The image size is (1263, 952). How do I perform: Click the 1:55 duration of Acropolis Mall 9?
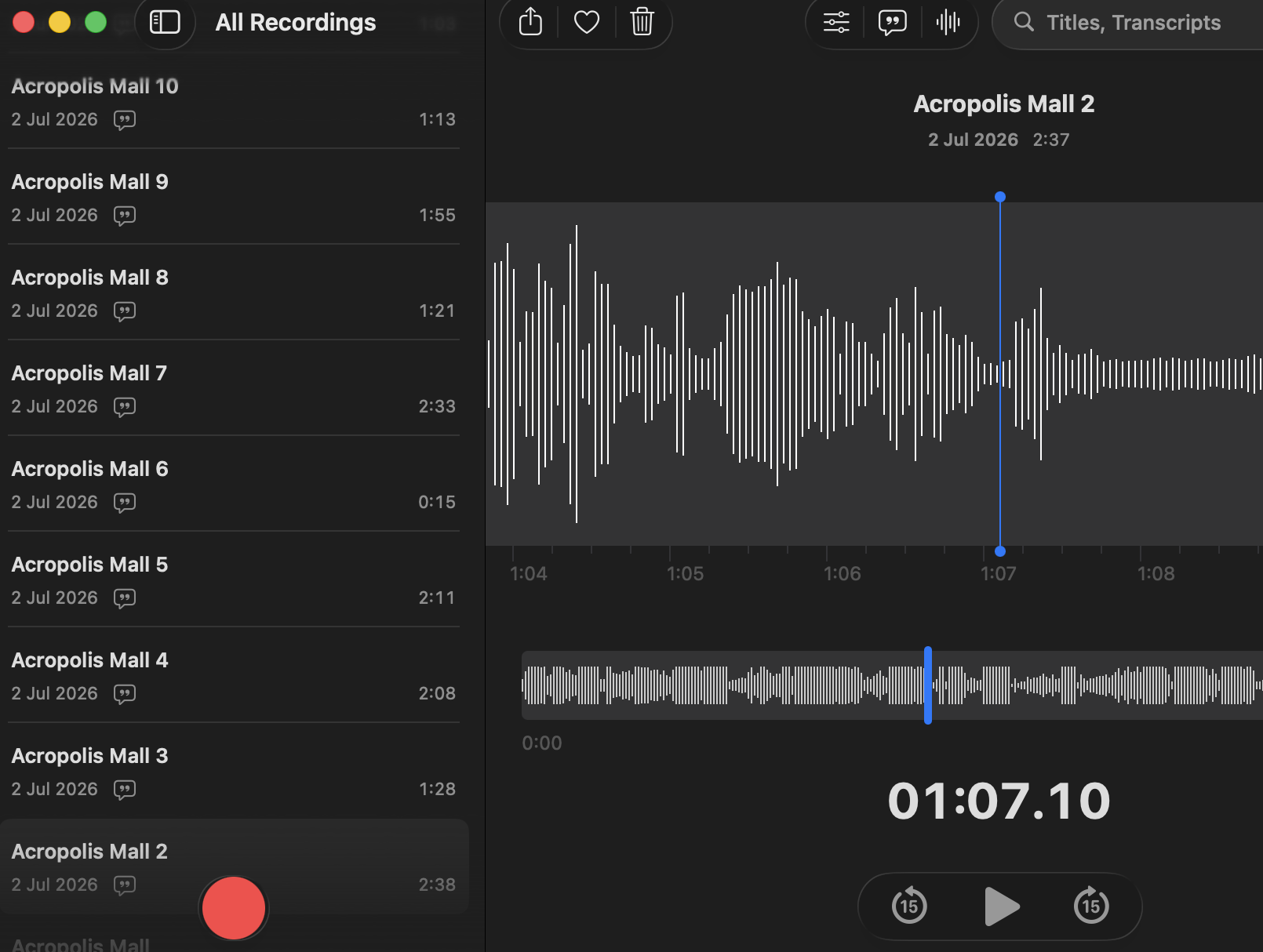[x=437, y=215]
